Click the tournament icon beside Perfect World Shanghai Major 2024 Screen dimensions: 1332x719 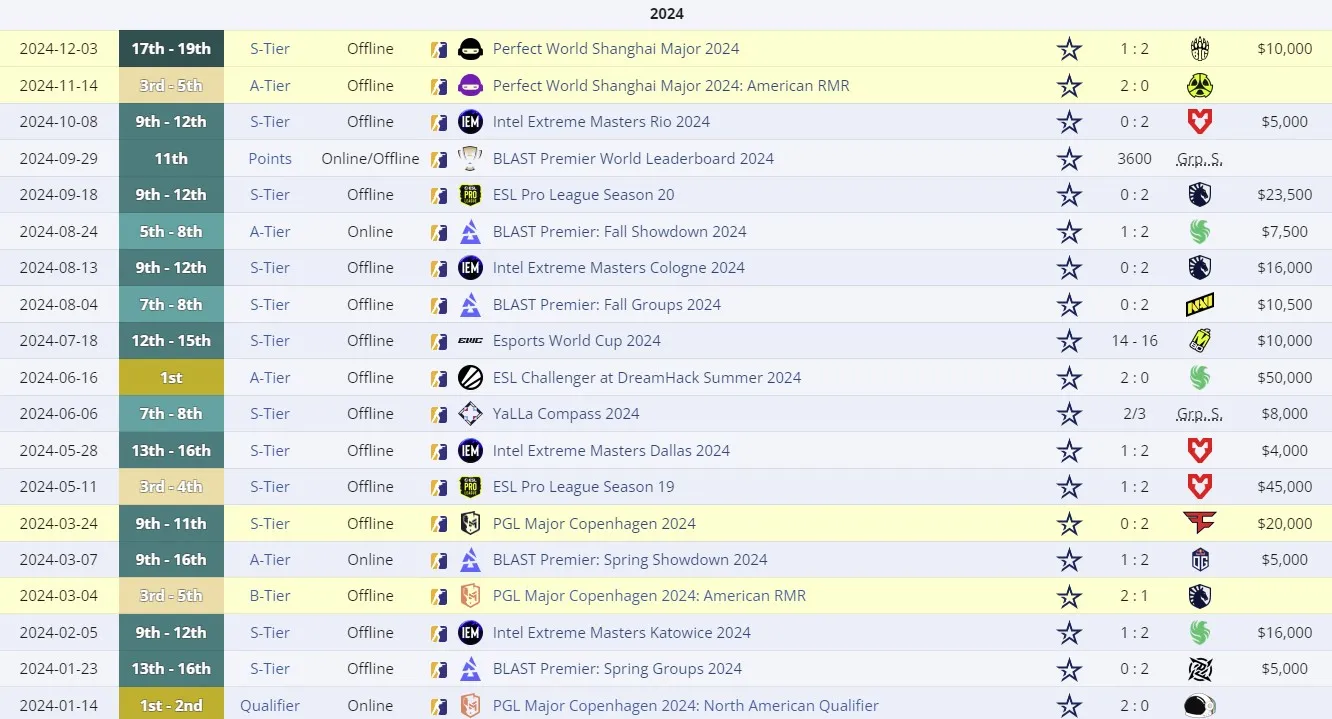click(470, 49)
